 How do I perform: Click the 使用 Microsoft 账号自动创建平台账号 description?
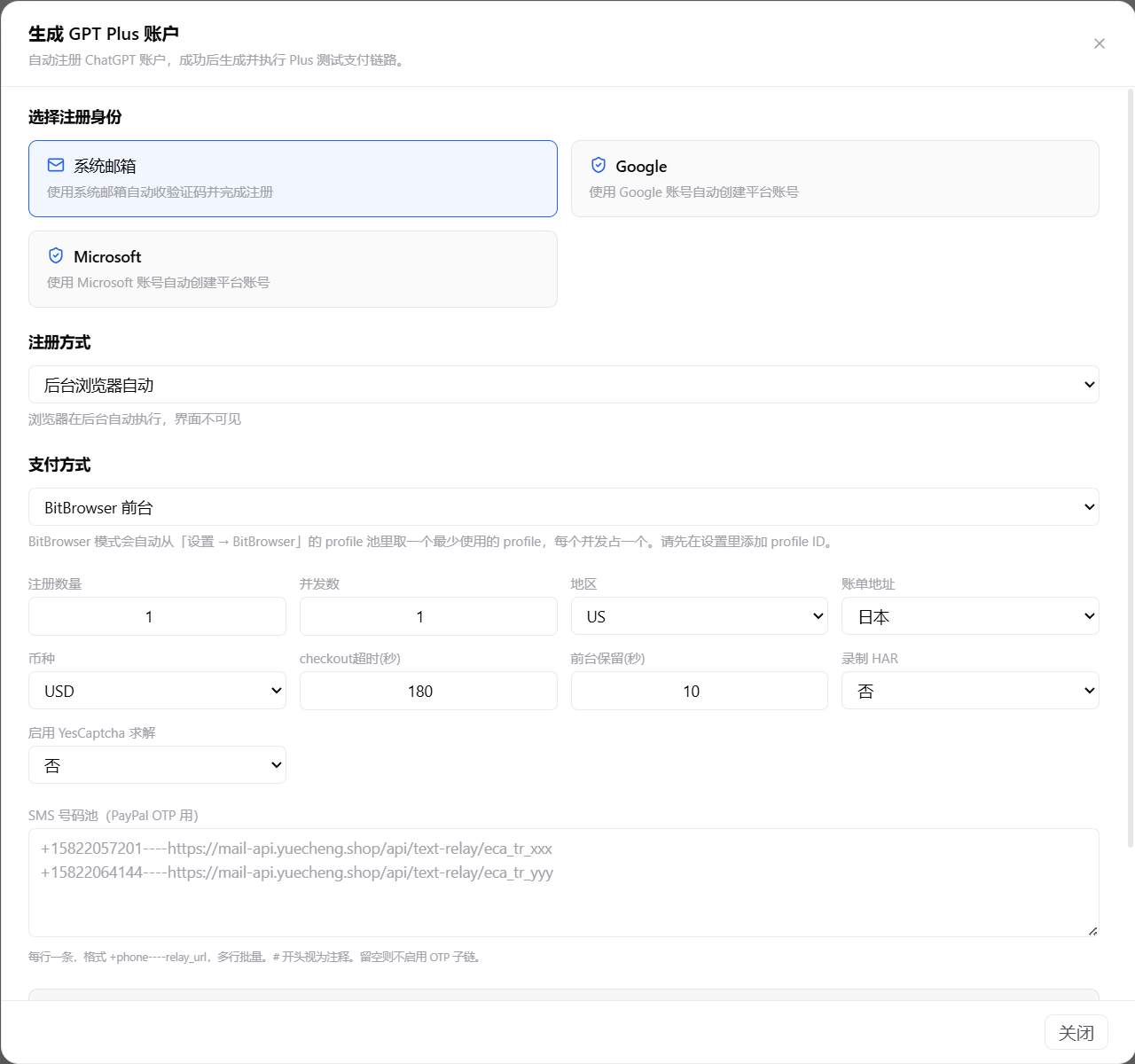tap(158, 282)
